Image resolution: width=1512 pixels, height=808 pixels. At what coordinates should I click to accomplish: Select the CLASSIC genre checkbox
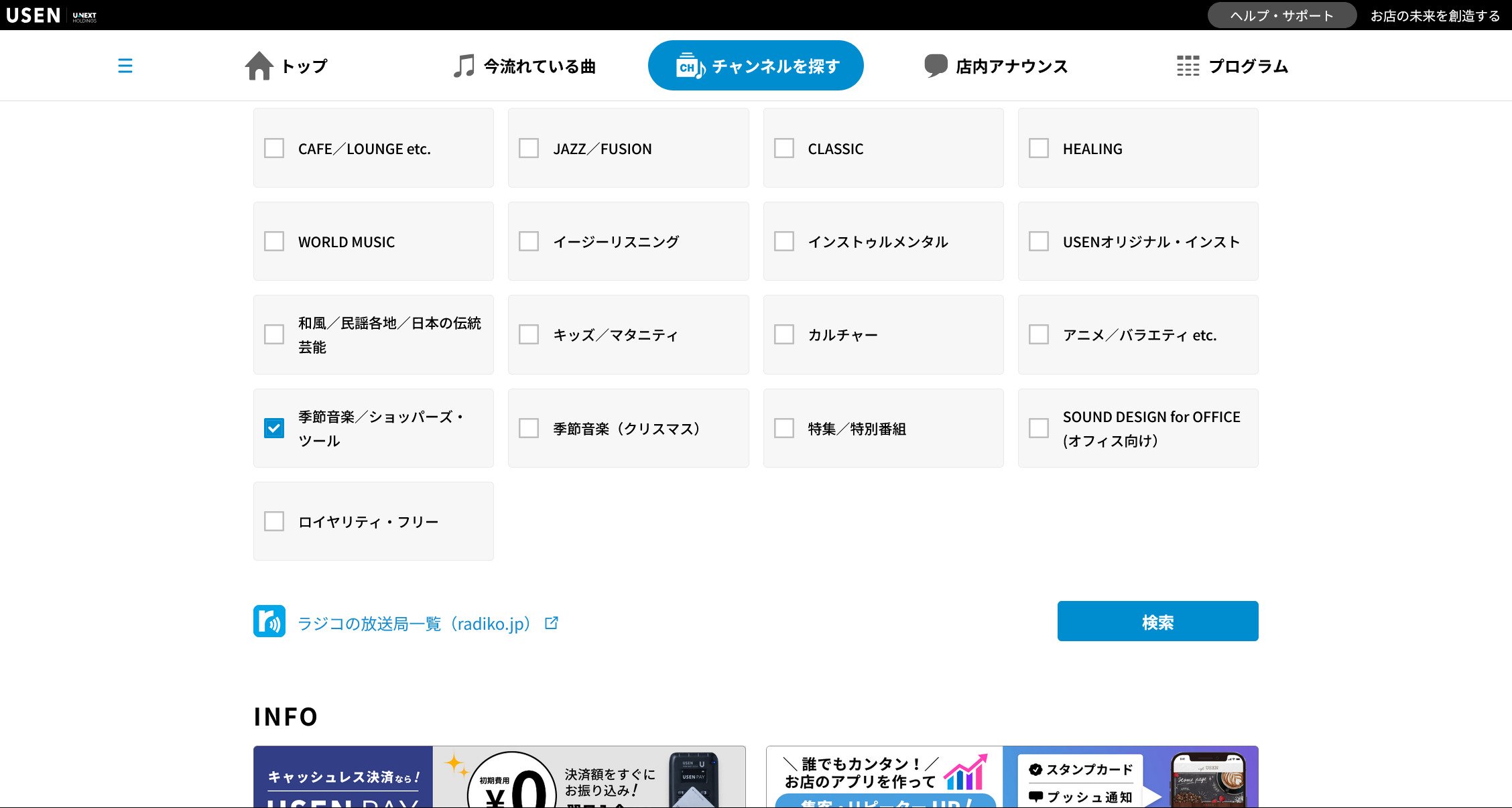784,148
